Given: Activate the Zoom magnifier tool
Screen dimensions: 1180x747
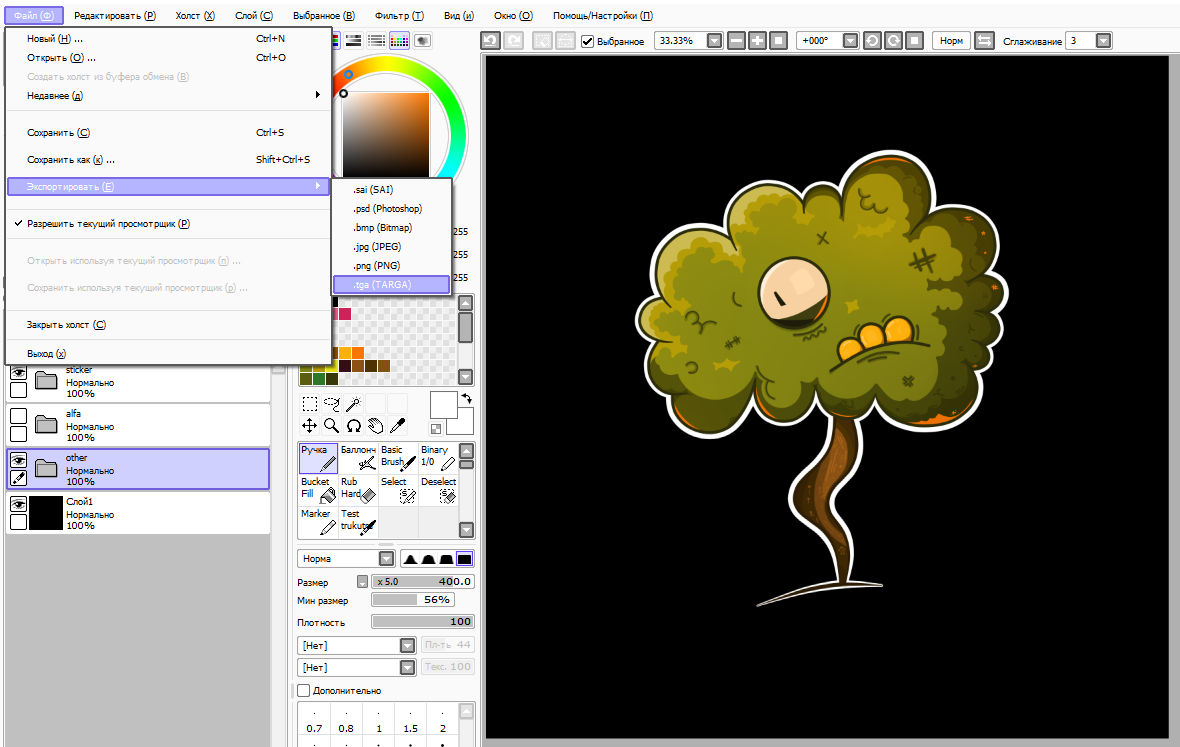Looking at the screenshot, I should coord(331,425).
